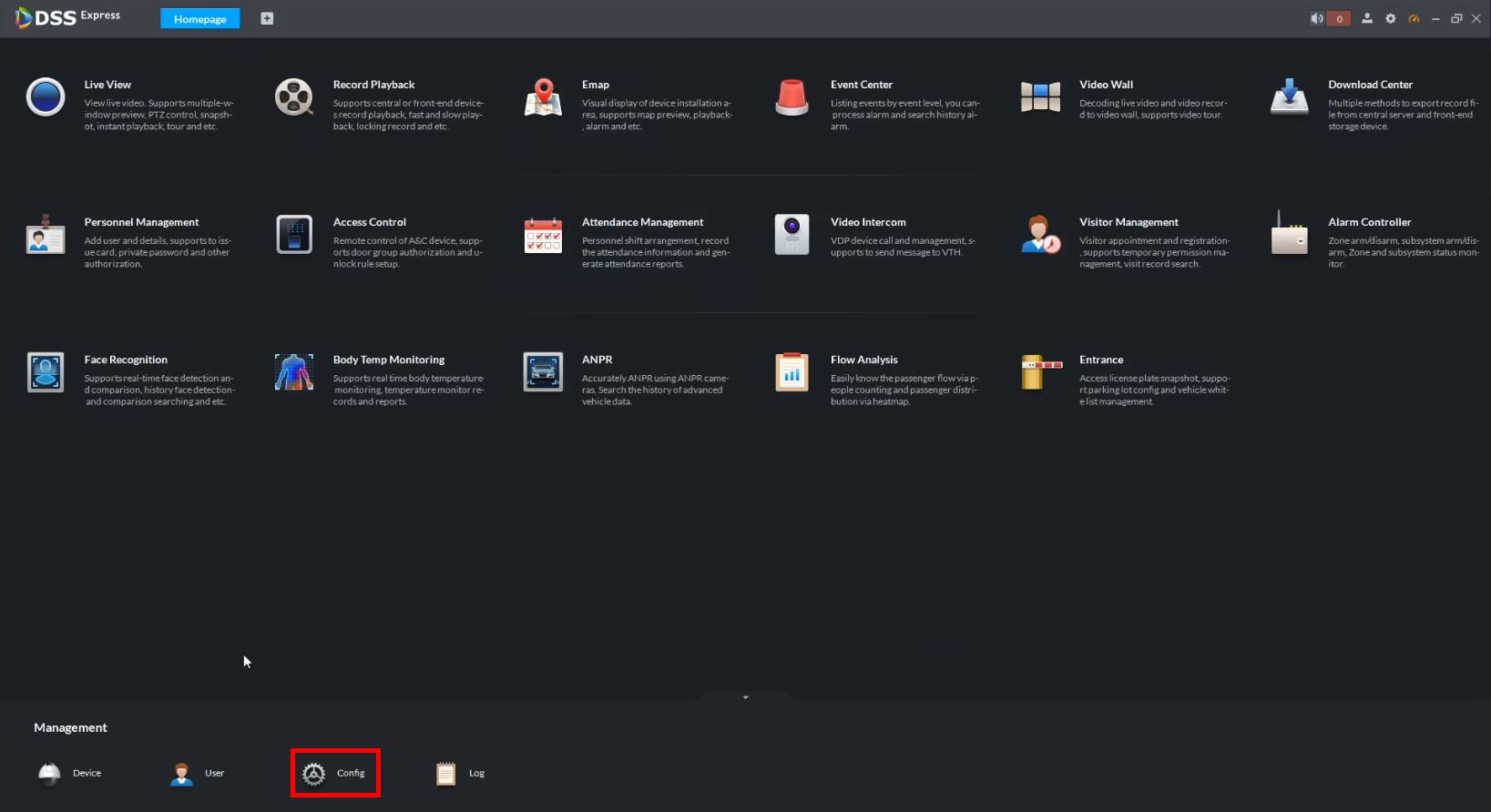Open the Emap map pin icon
This screenshot has height=812, width=1491.
coord(543,97)
